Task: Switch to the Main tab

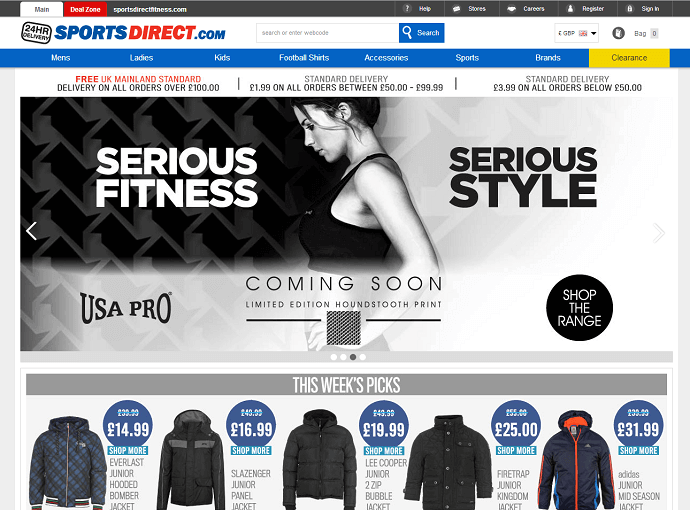Action: (42, 9)
